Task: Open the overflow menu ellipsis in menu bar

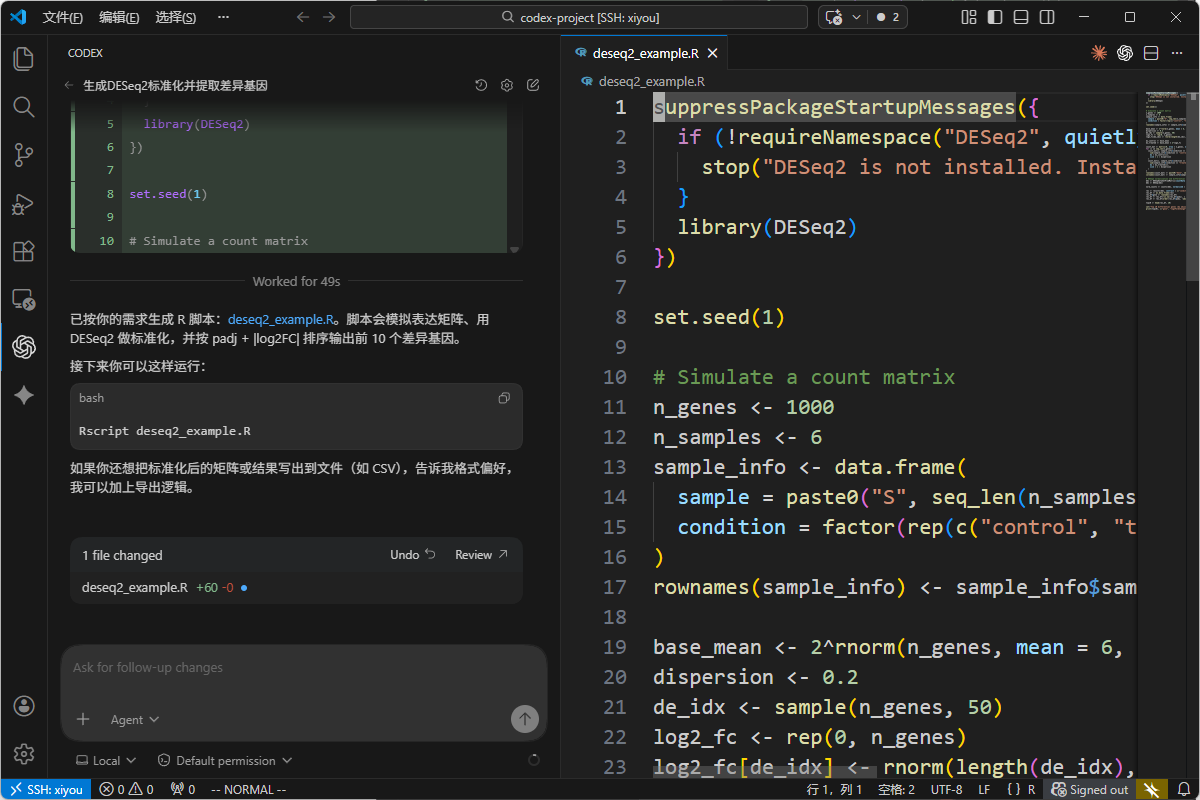Action: pyautogui.click(x=222, y=17)
